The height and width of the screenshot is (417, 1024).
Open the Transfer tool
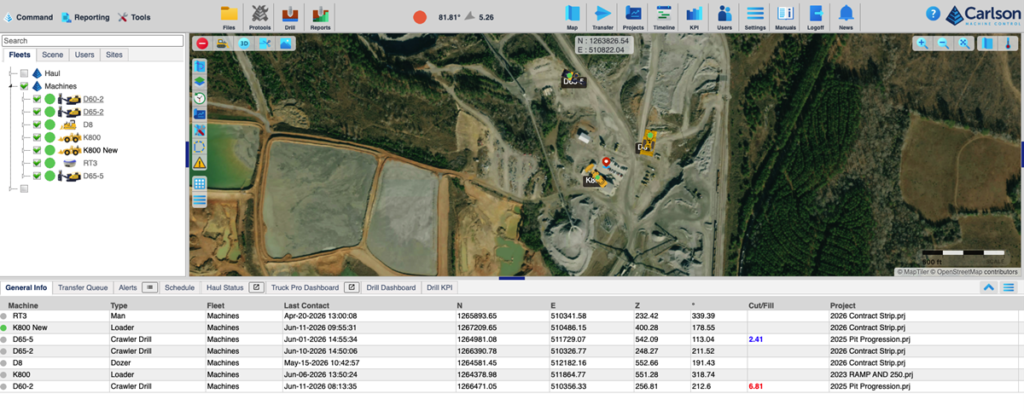(x=603, y=16)
